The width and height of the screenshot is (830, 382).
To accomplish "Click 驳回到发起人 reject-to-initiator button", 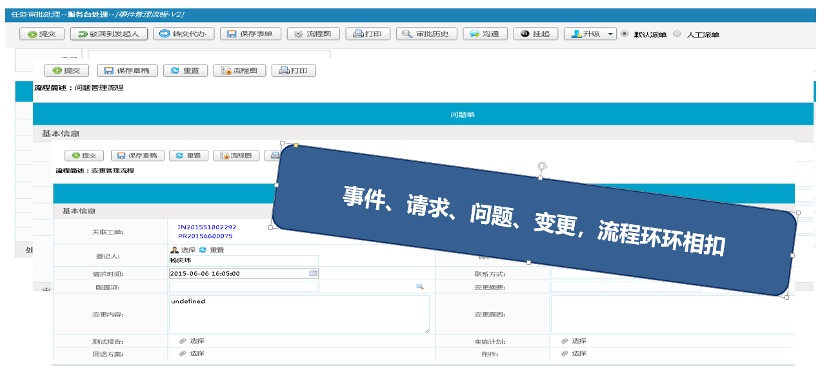I will 109,34.
